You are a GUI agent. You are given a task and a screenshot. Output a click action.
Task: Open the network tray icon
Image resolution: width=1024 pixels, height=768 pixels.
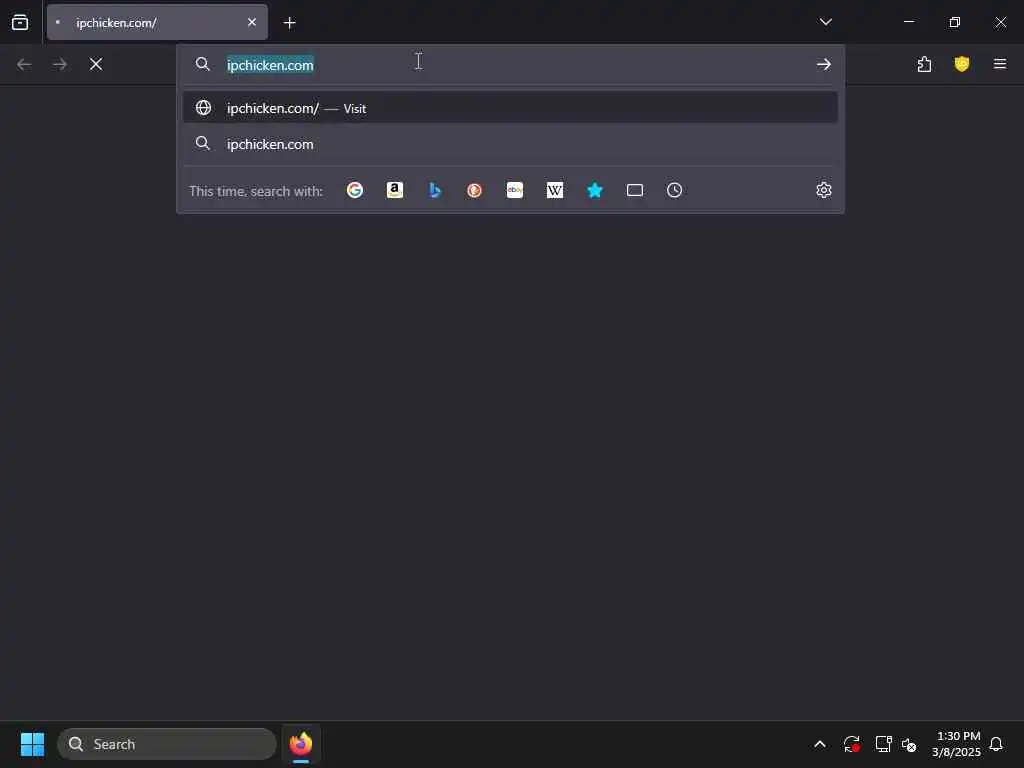[883, 744]
